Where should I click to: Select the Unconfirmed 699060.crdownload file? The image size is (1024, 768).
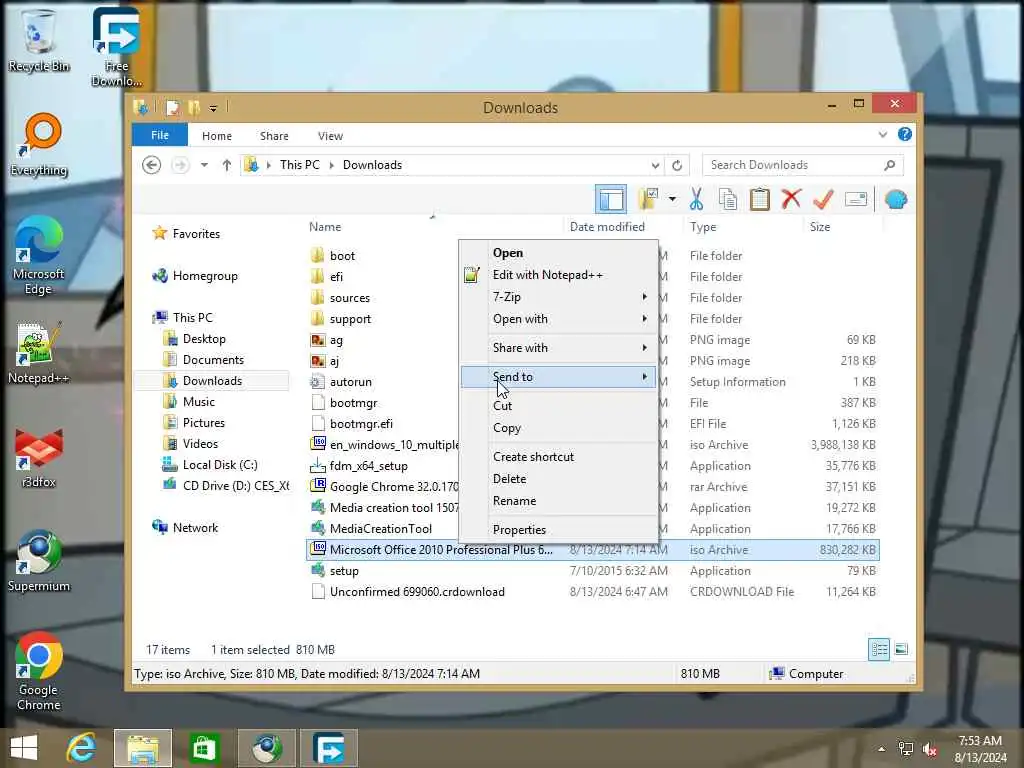(417, 592)
